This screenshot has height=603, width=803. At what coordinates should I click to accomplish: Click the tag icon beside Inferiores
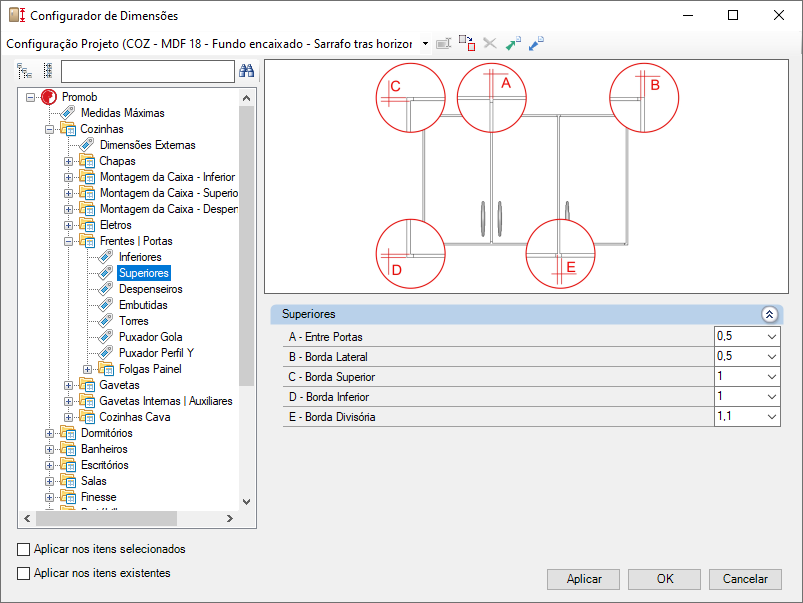[106, 257]
